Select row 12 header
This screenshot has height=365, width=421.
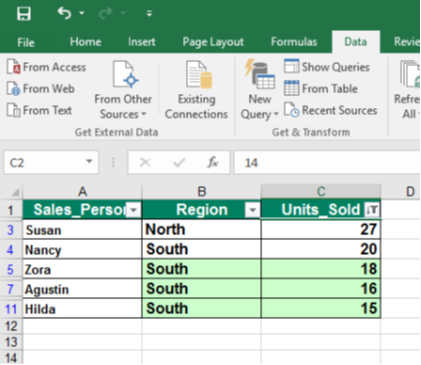11,326
